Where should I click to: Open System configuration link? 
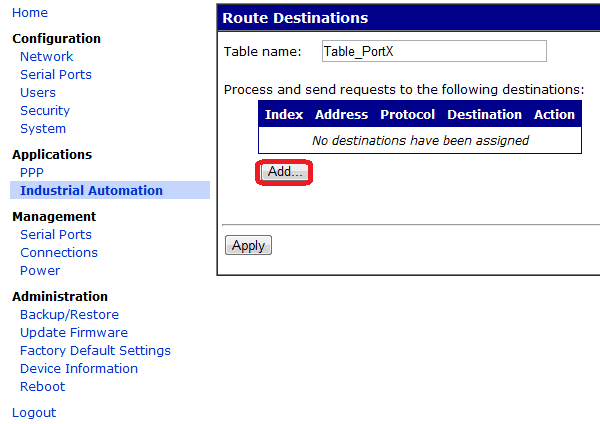coord(43,129)
